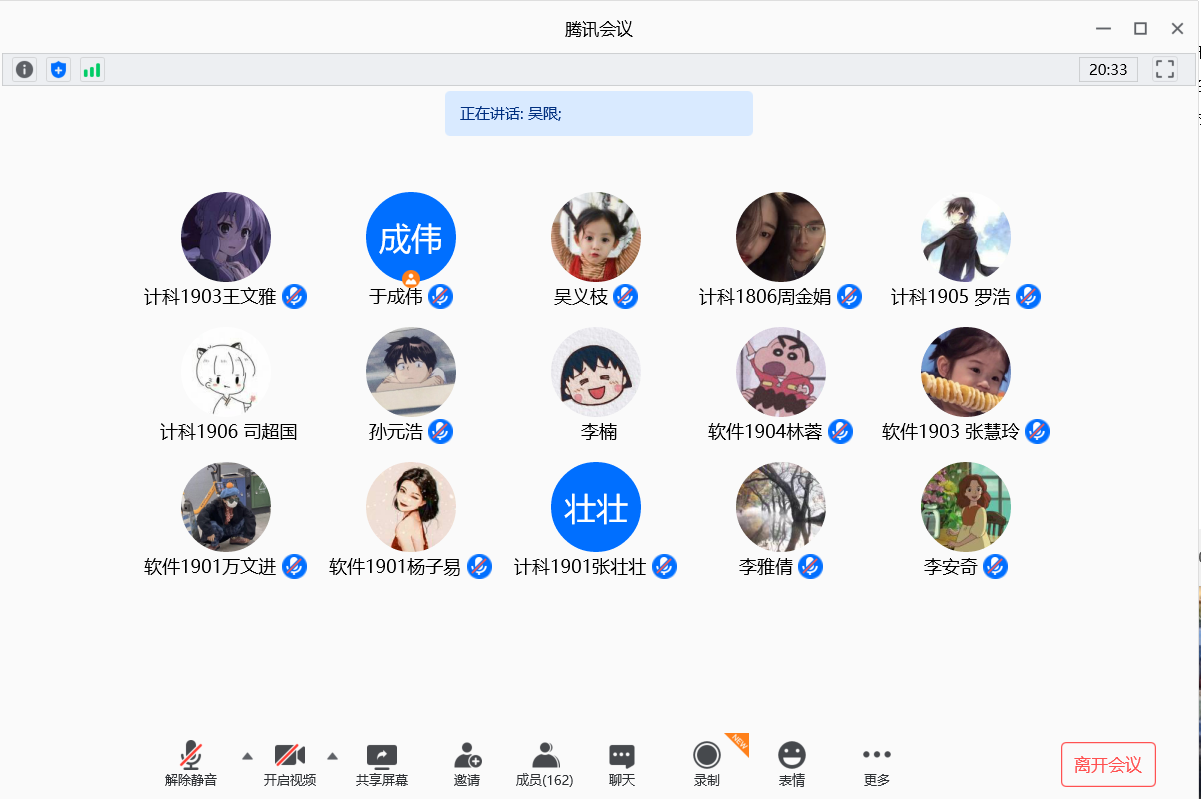Viewport: 1201px width, 799px height.
Task: Check the network signal indicator icon
Action: click(92, 69)
